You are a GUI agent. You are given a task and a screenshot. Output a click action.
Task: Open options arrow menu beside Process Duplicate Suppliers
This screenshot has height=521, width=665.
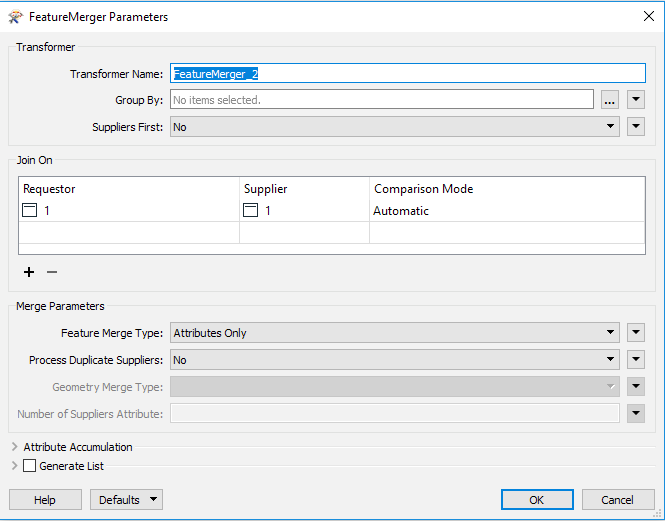coord(636,359)
